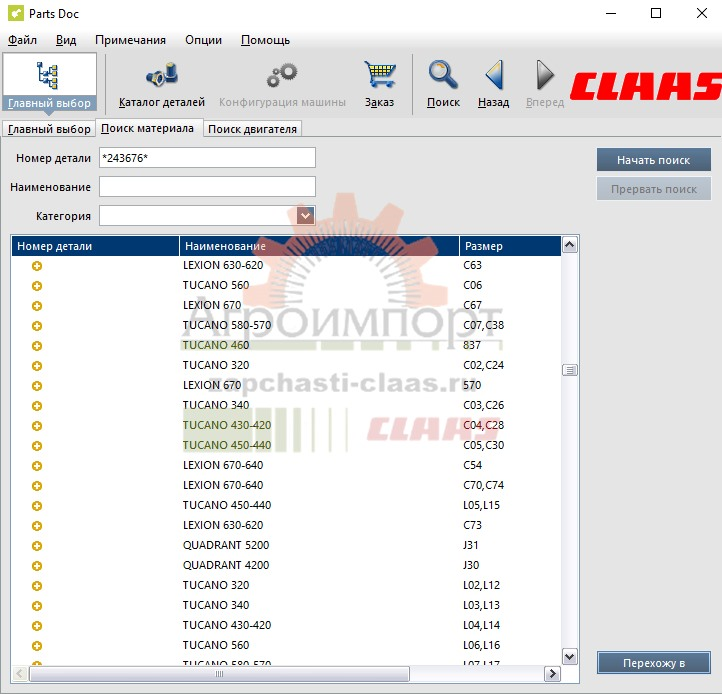Image resolution: width=722 pixels, height=694 pixels.
Task: Click Прервать поиск button
Action: point(653,189)
